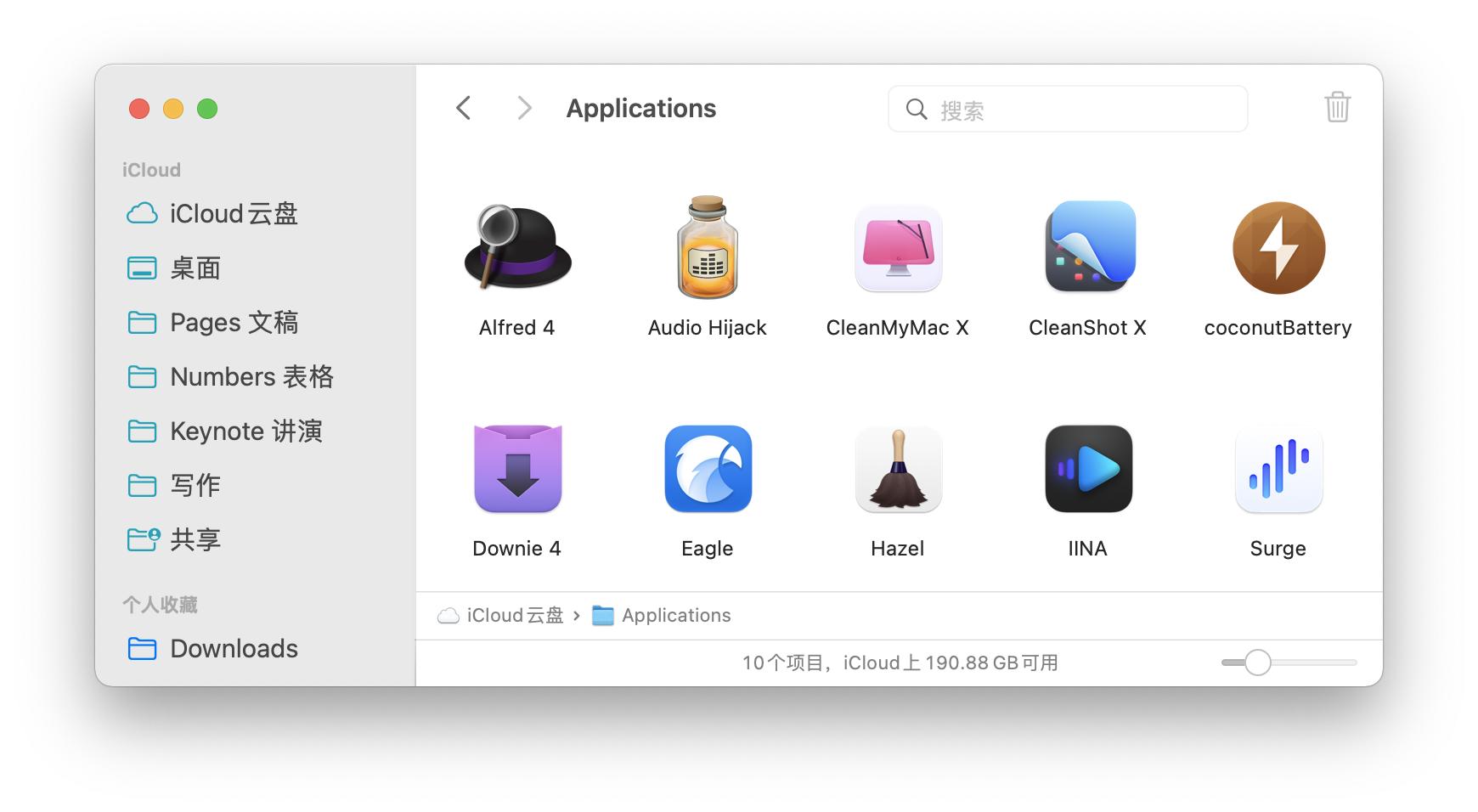Adjust the icon size slider
Screen dimensions: 1478x812
[1257, 662]
